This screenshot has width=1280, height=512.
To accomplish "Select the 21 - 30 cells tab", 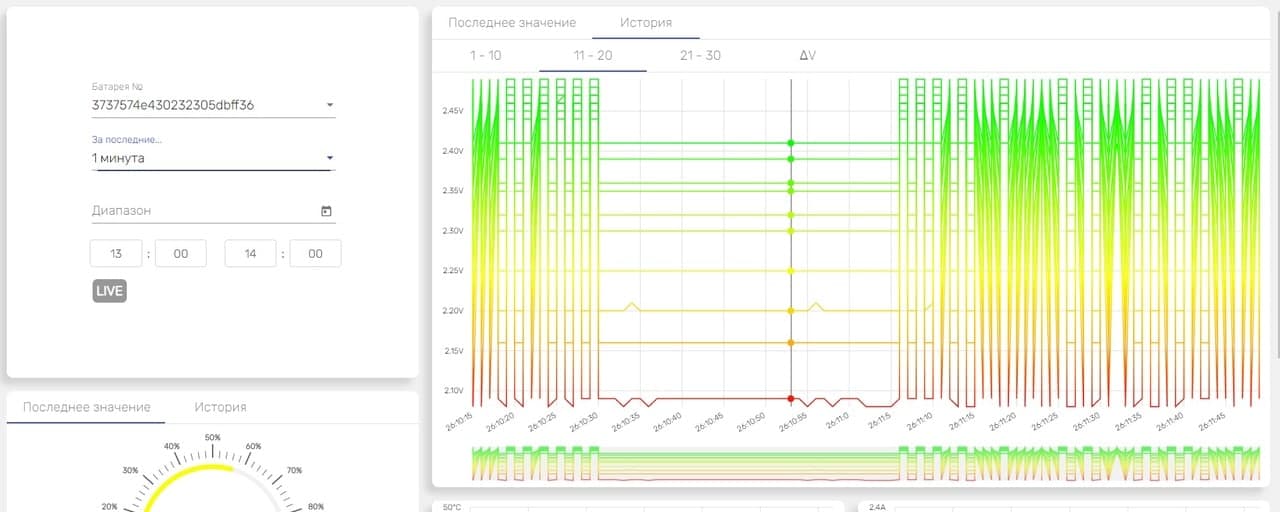I will click(x=700, y=55).
